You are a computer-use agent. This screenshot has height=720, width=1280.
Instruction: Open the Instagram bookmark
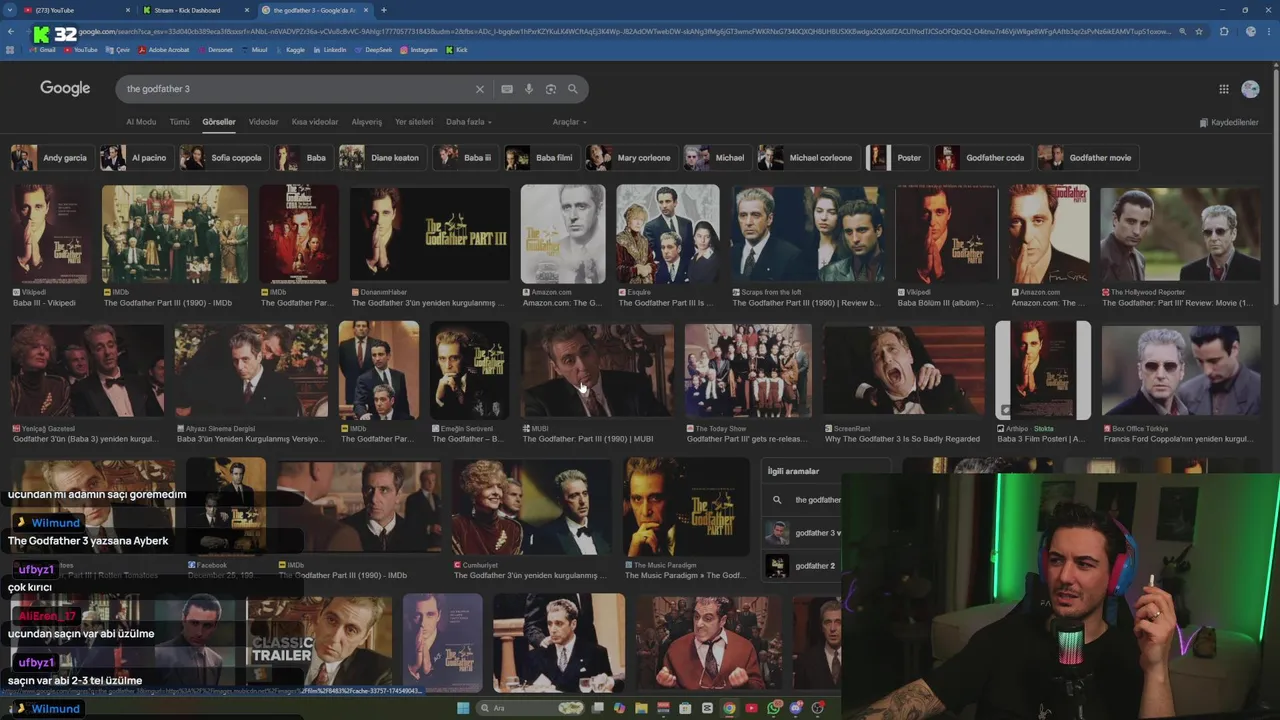pyautogui.click(x=419, y=50)
